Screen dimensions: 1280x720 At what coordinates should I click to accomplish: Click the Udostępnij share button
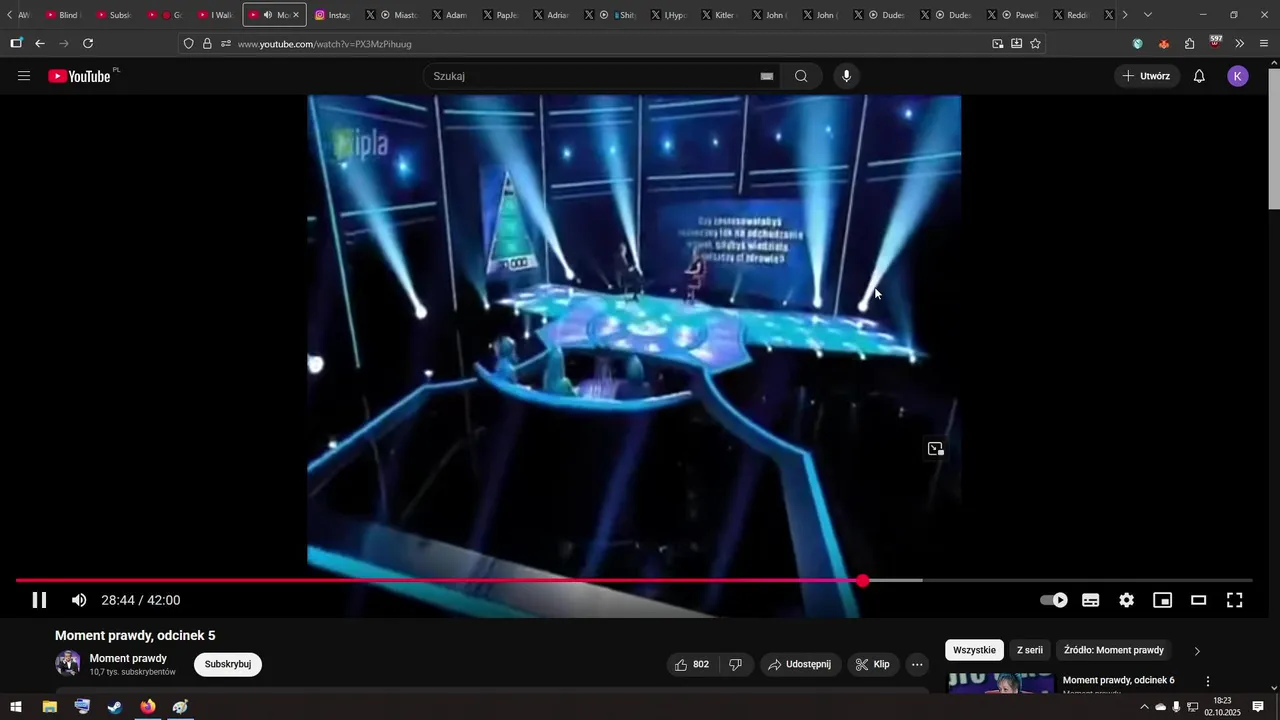[799, 664]
